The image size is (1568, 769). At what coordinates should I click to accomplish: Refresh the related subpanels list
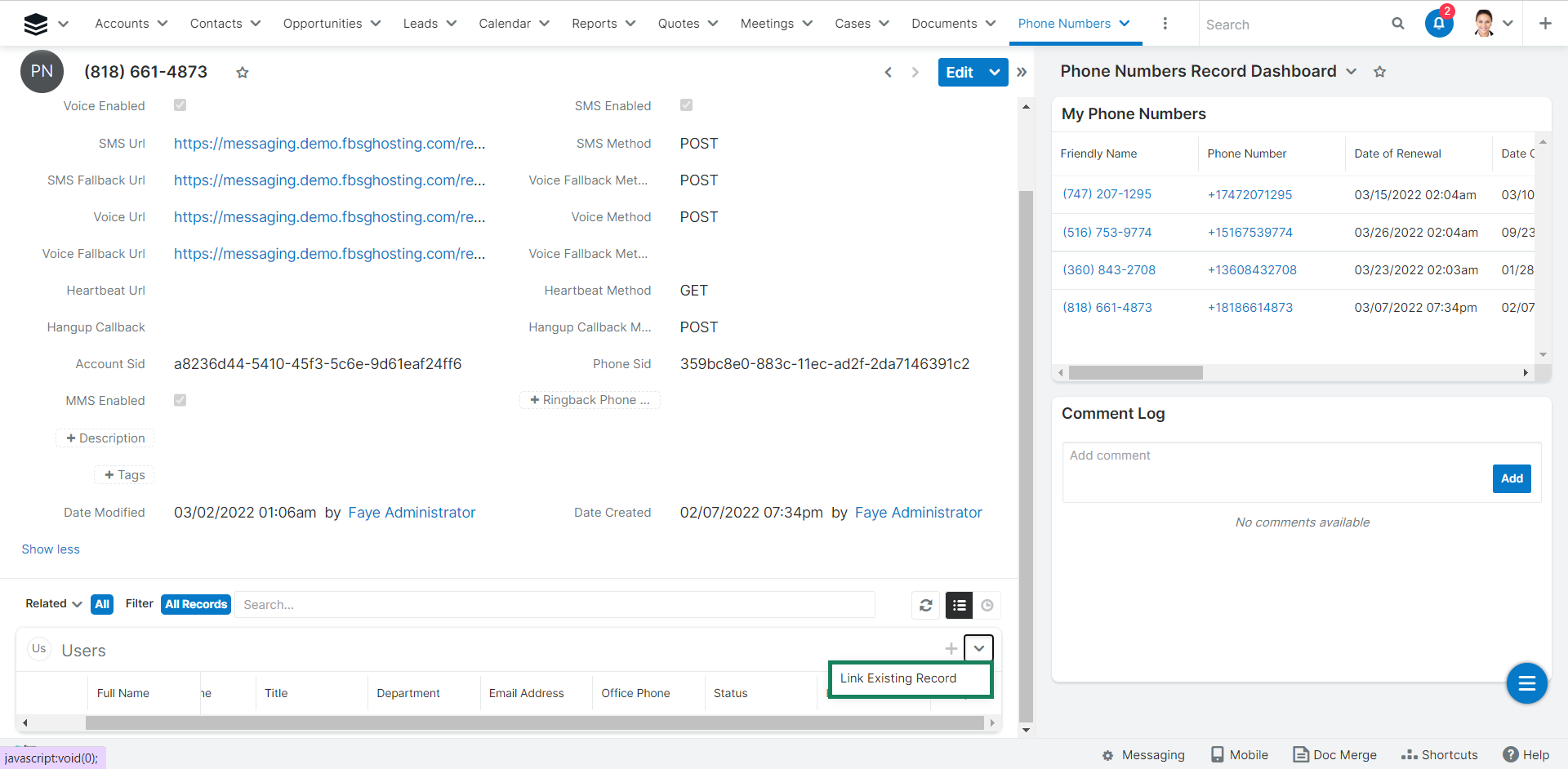(x=925, y=605)
